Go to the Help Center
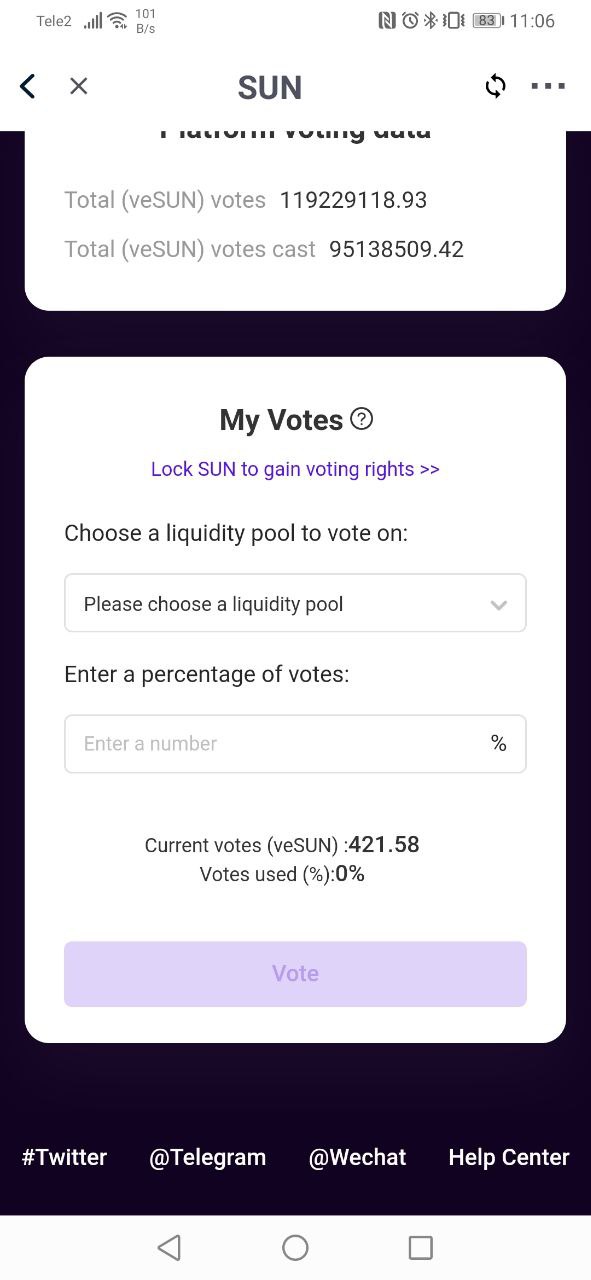The height and width of the screenshot is (1280, 591). 509,1157
